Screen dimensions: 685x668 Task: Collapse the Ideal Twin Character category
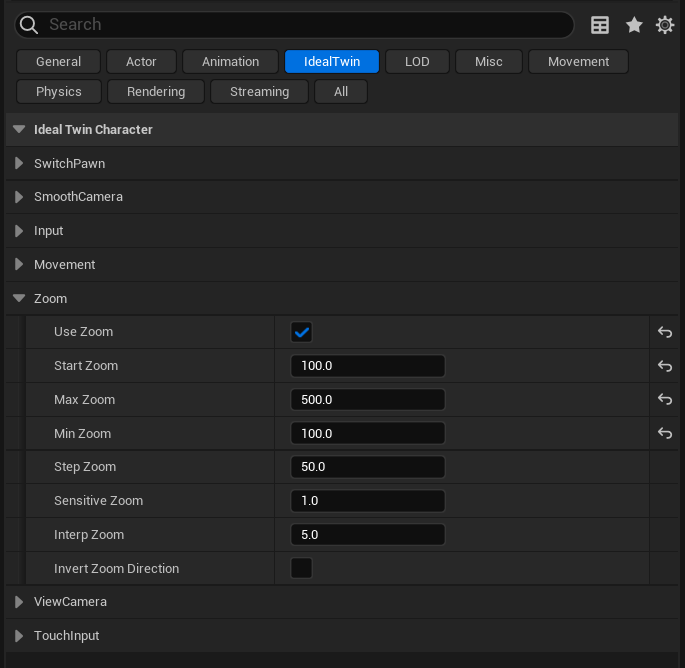pyautogui.click(x=19, y=129)
